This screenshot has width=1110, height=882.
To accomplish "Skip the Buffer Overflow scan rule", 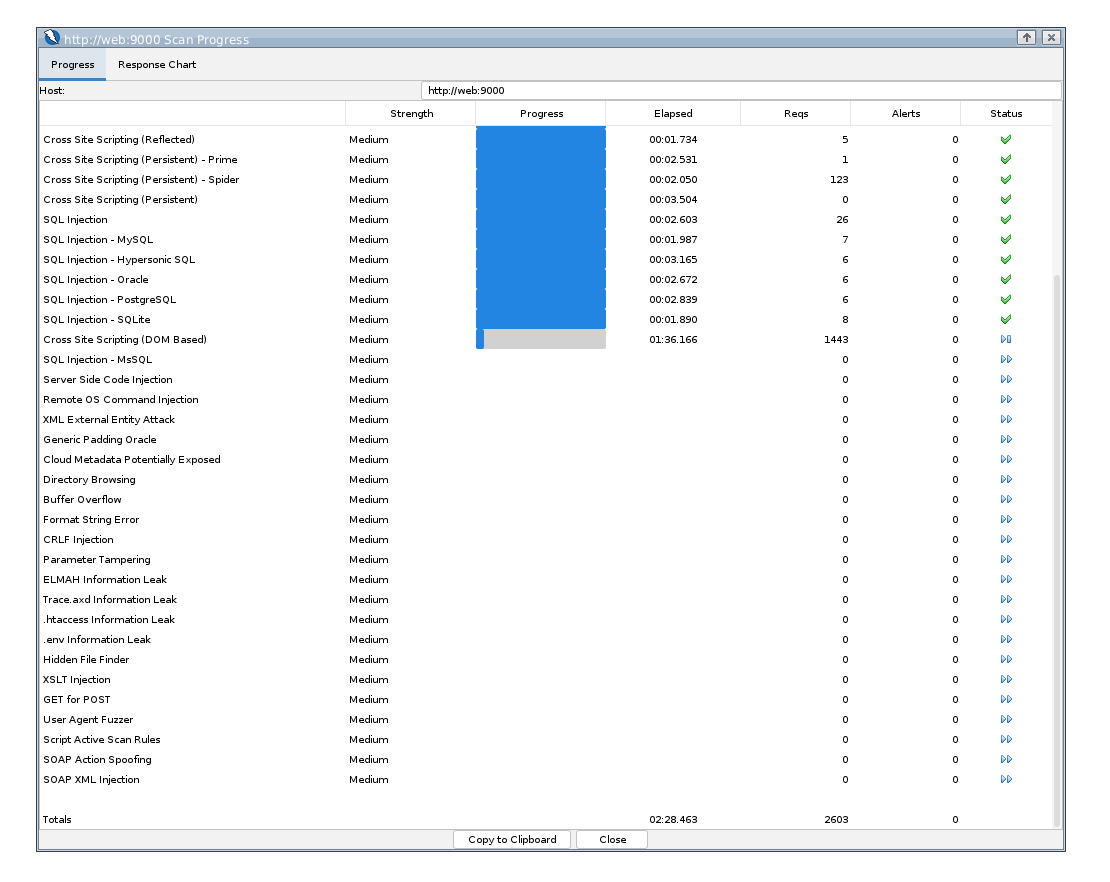I will [1007, 499].
